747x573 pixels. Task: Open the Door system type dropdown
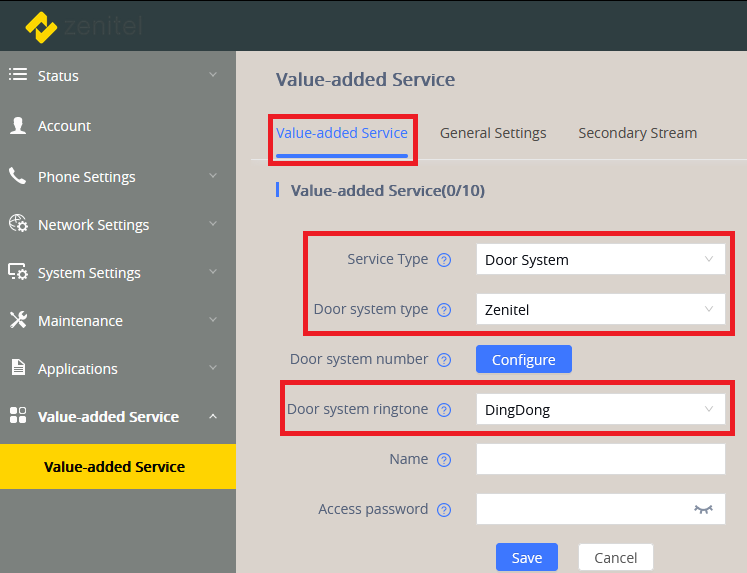(600, 310)
